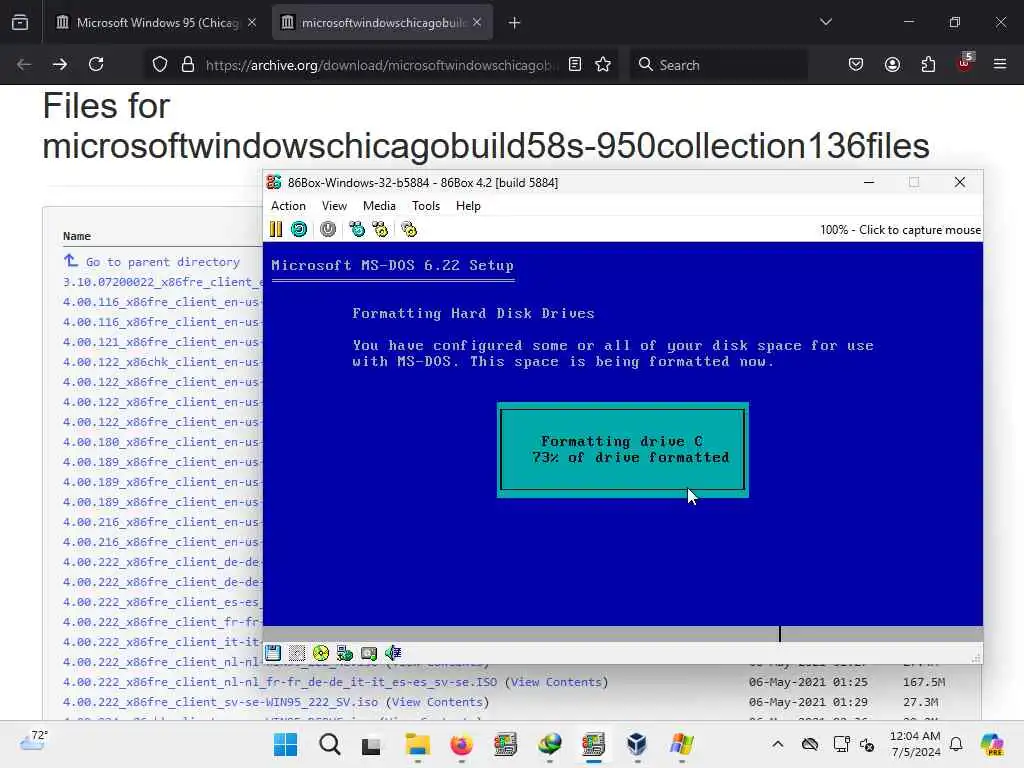The height and width of the screenshot is (768, 1024).
Task: Click View Contents for WIN95_222_SV.iso
Action: click(437, 702)
